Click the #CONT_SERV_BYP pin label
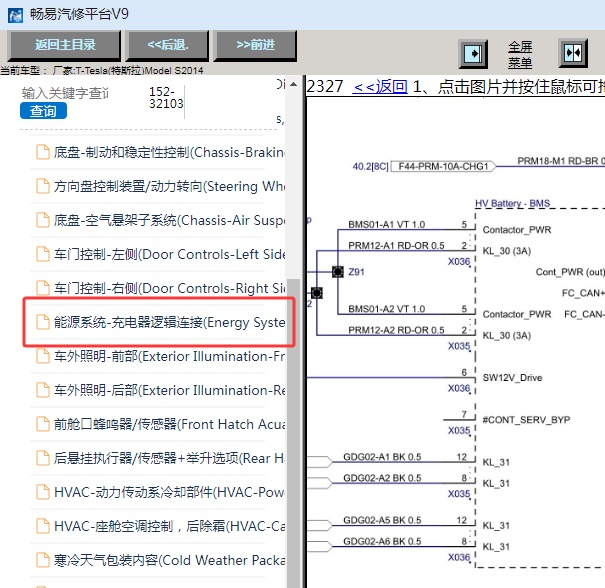This screenshot has width=605, height=588. tap(526, 420)
